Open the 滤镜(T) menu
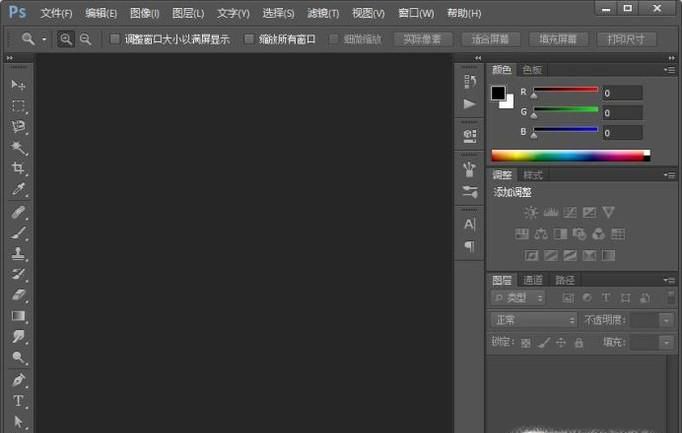 [321, 13]
